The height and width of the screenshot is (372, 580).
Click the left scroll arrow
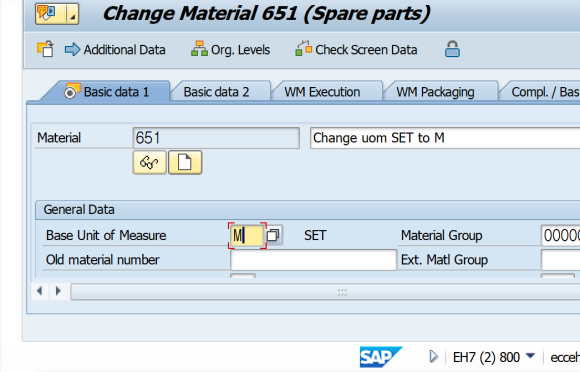coord(40,291)
